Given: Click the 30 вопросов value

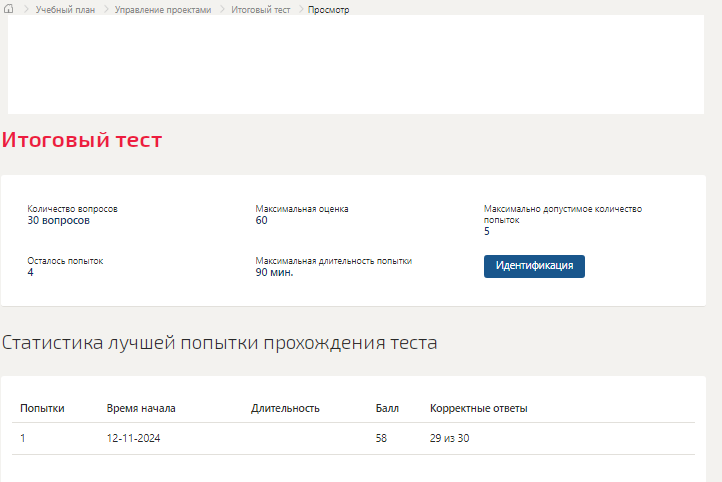Looking at the screenshot, I should (58, 220).
